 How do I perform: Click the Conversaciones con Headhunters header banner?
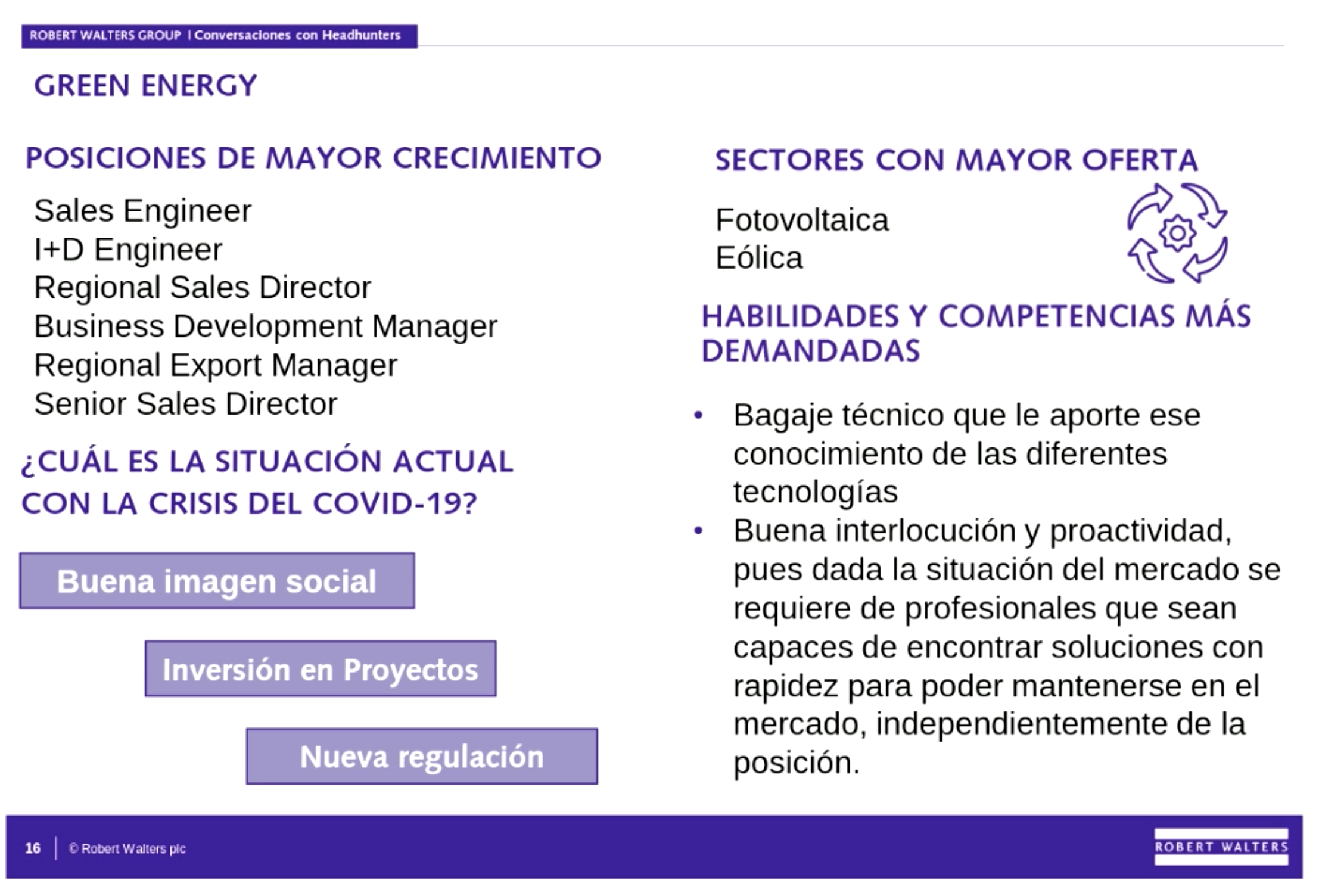[219, 36]
